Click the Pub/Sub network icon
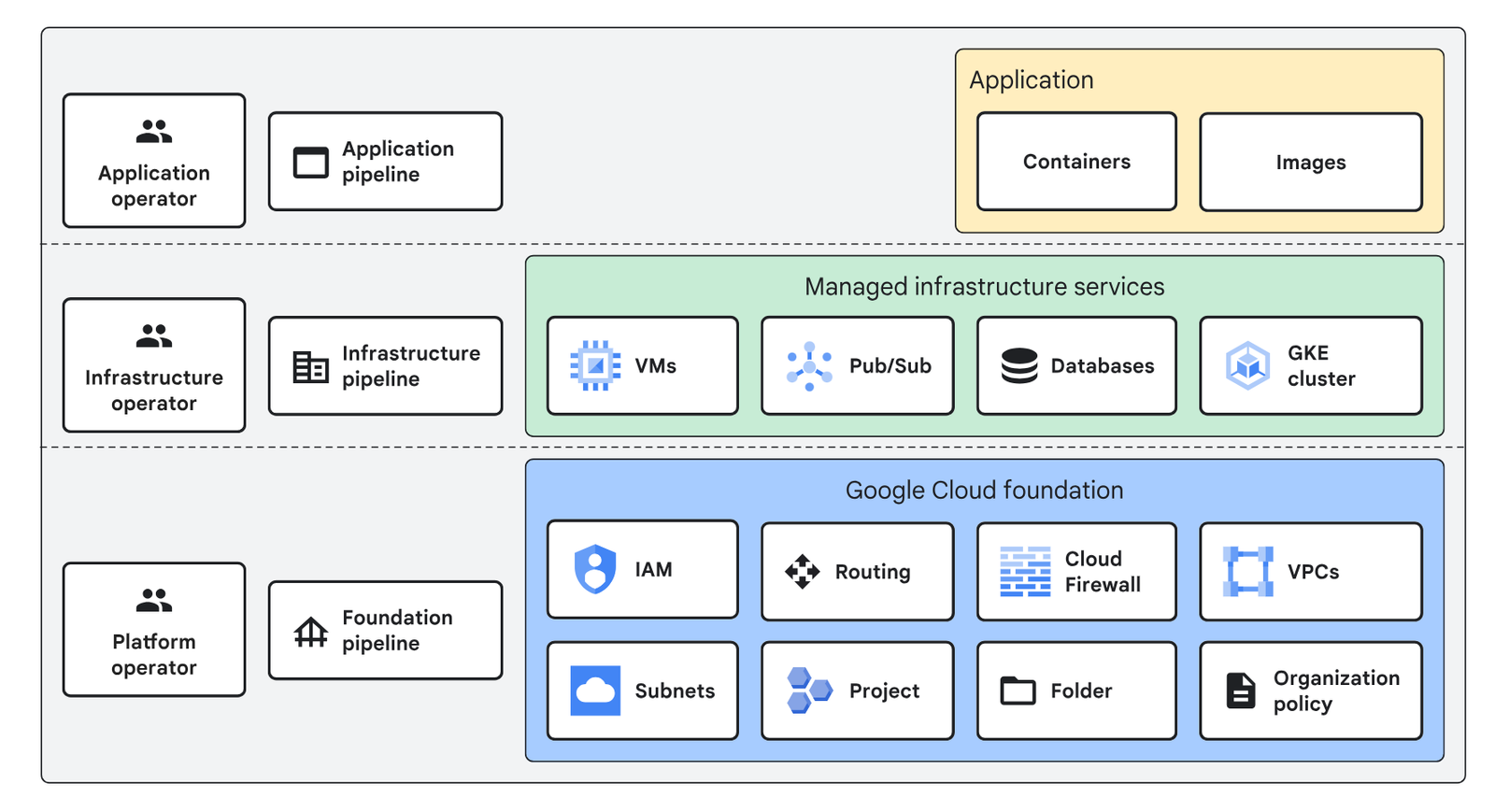 (x=809, y=366)
